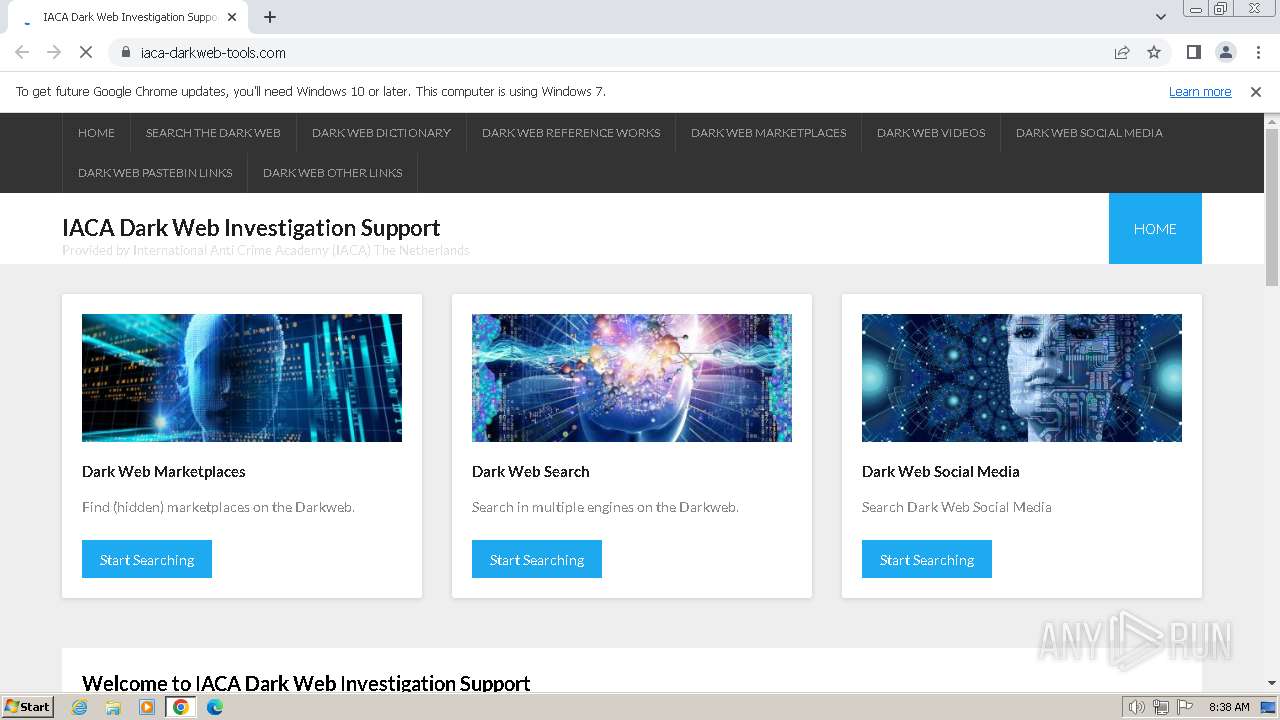Screen dimensions: 1280x720
Task: Click text 'Search in multiple engines on the Darkweb.'
Action: (x=605, y=507)
